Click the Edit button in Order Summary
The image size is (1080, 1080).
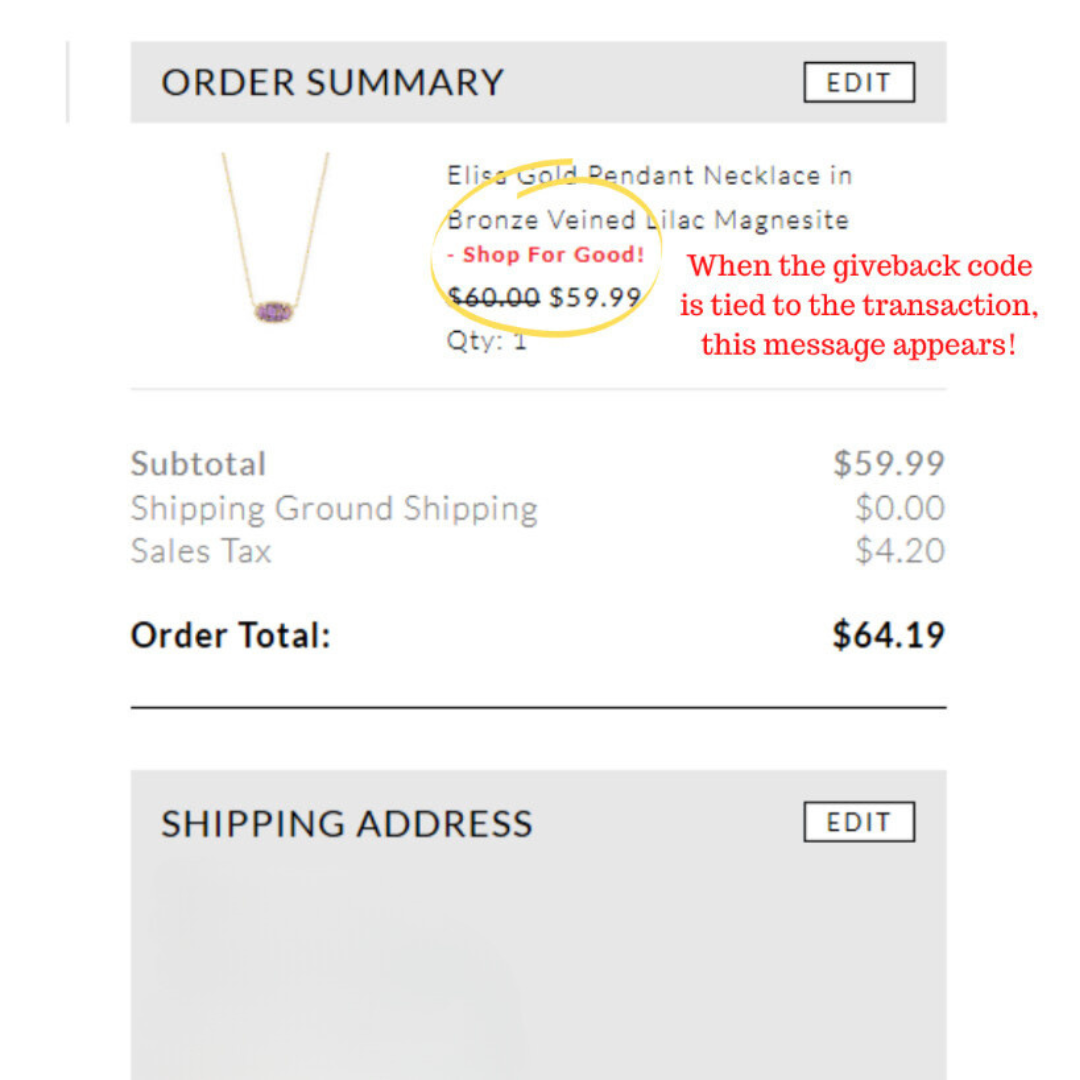[x=859, y=82]
